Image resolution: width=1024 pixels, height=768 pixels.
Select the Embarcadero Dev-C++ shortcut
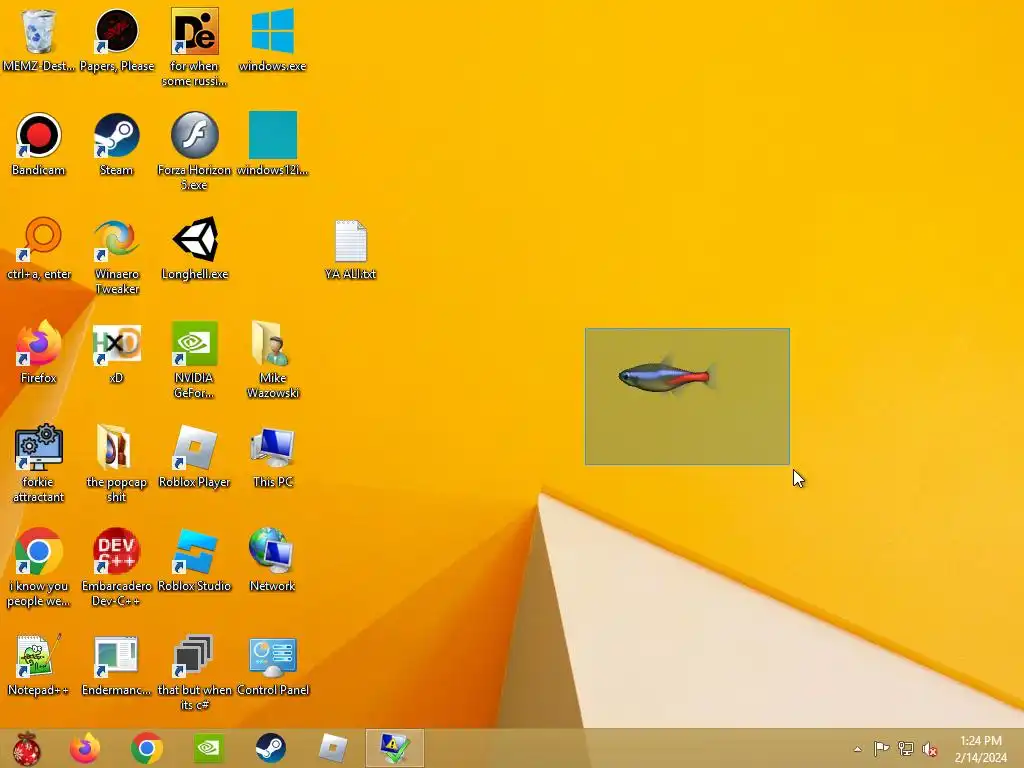[116, 567]
